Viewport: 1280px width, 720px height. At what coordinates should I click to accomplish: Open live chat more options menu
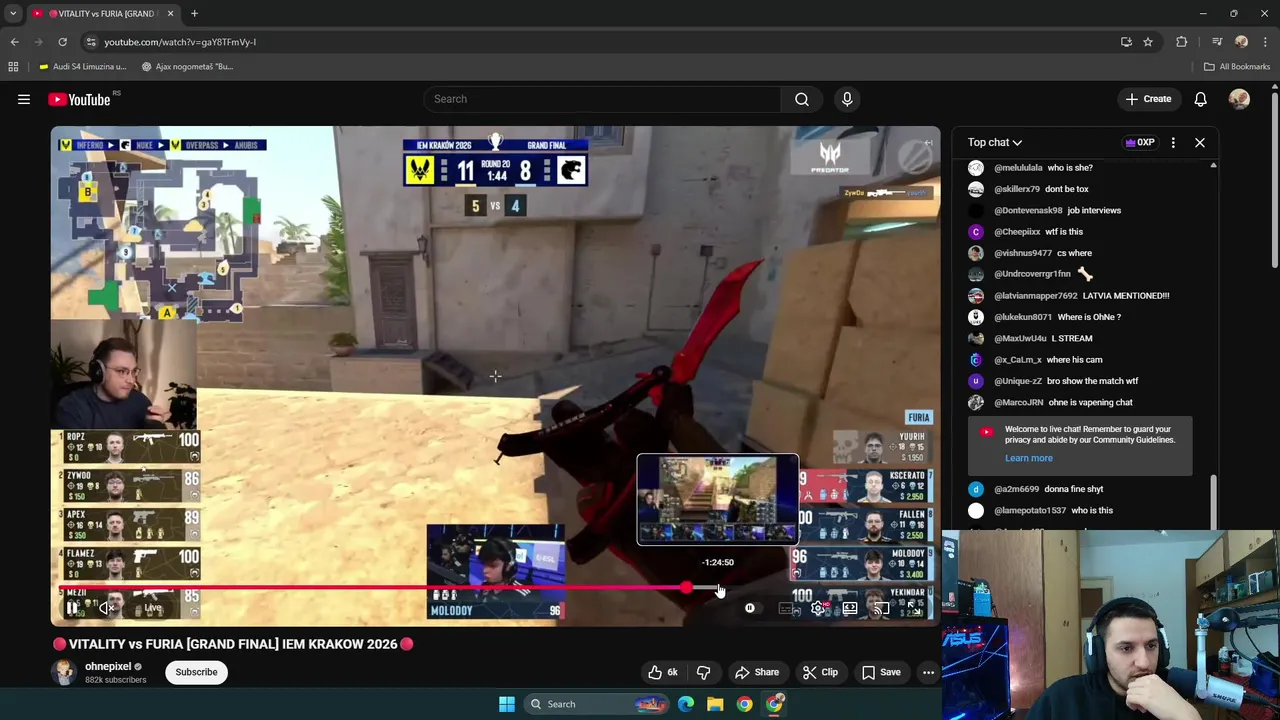[x=1173, y=142]
